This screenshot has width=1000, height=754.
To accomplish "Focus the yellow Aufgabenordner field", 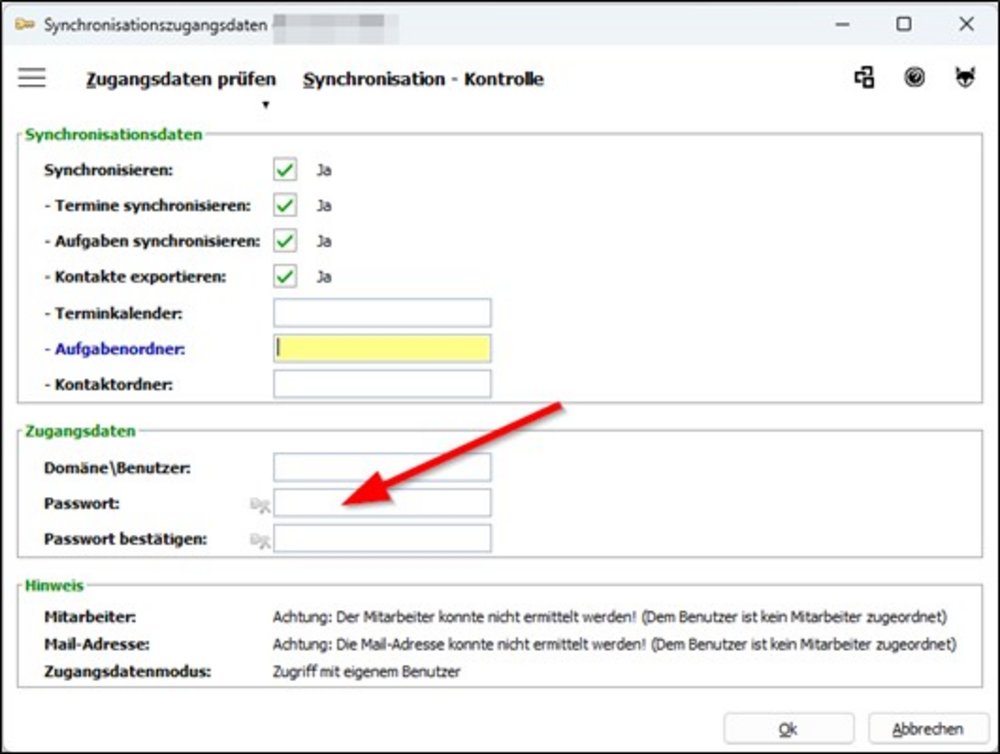I will pos(382,348).
